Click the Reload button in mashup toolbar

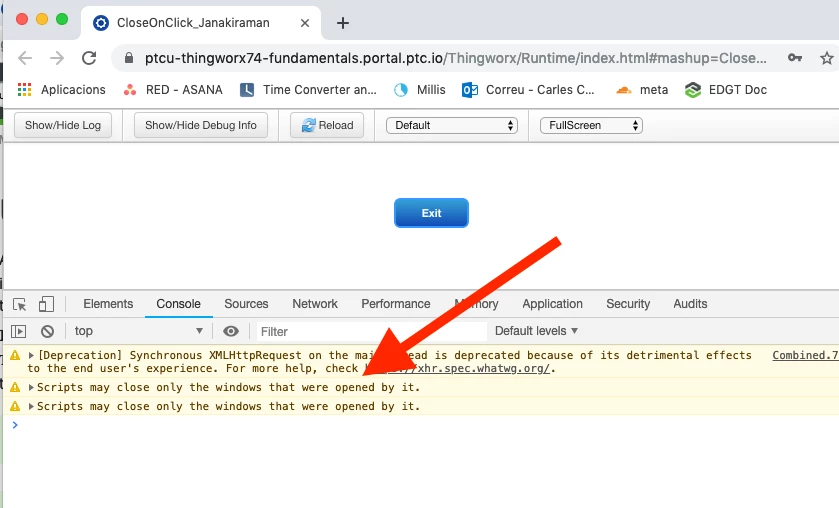tap(327, 125)
